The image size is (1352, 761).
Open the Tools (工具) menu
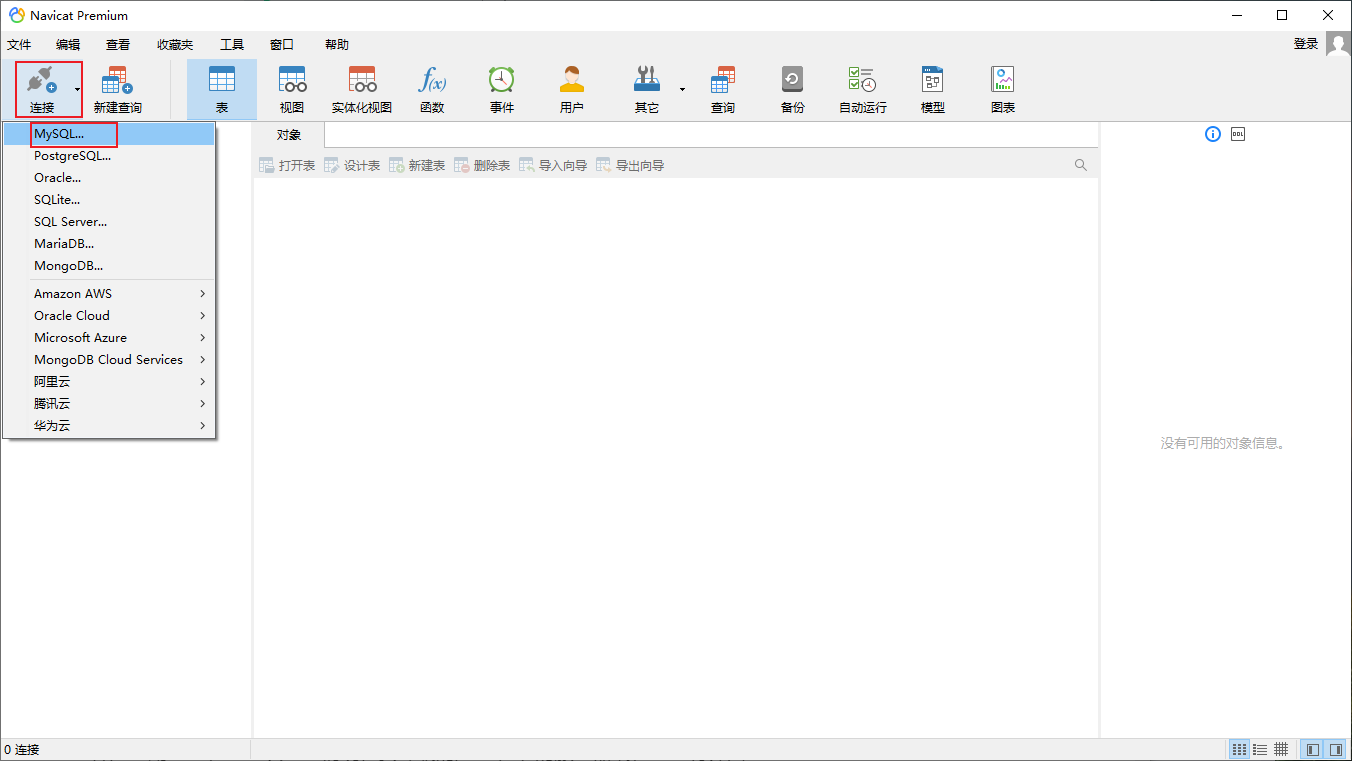232,45
